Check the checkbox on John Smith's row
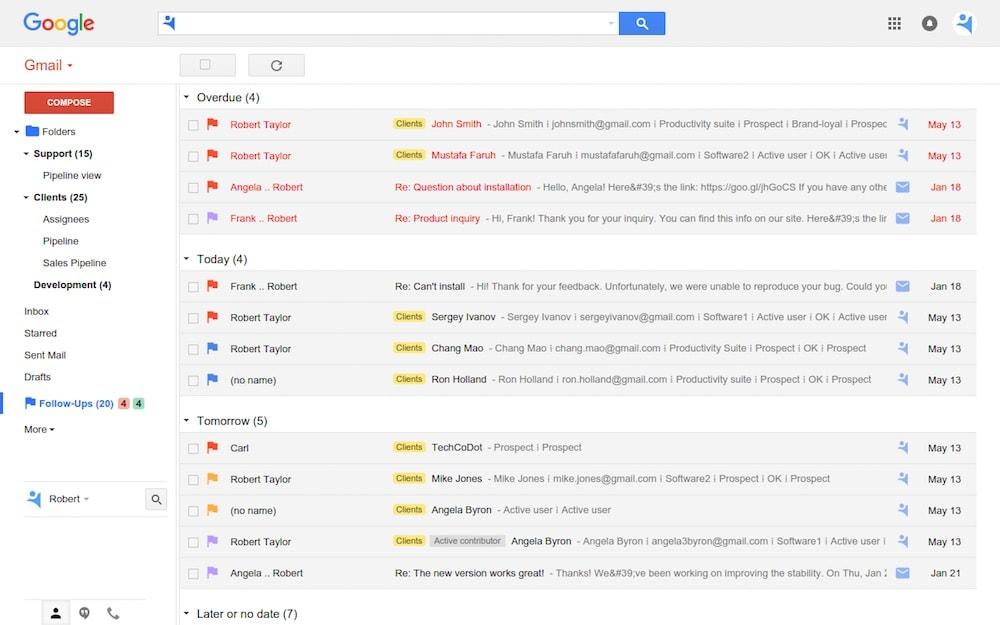Screen dimensions: 1000x625 [193, 124]
